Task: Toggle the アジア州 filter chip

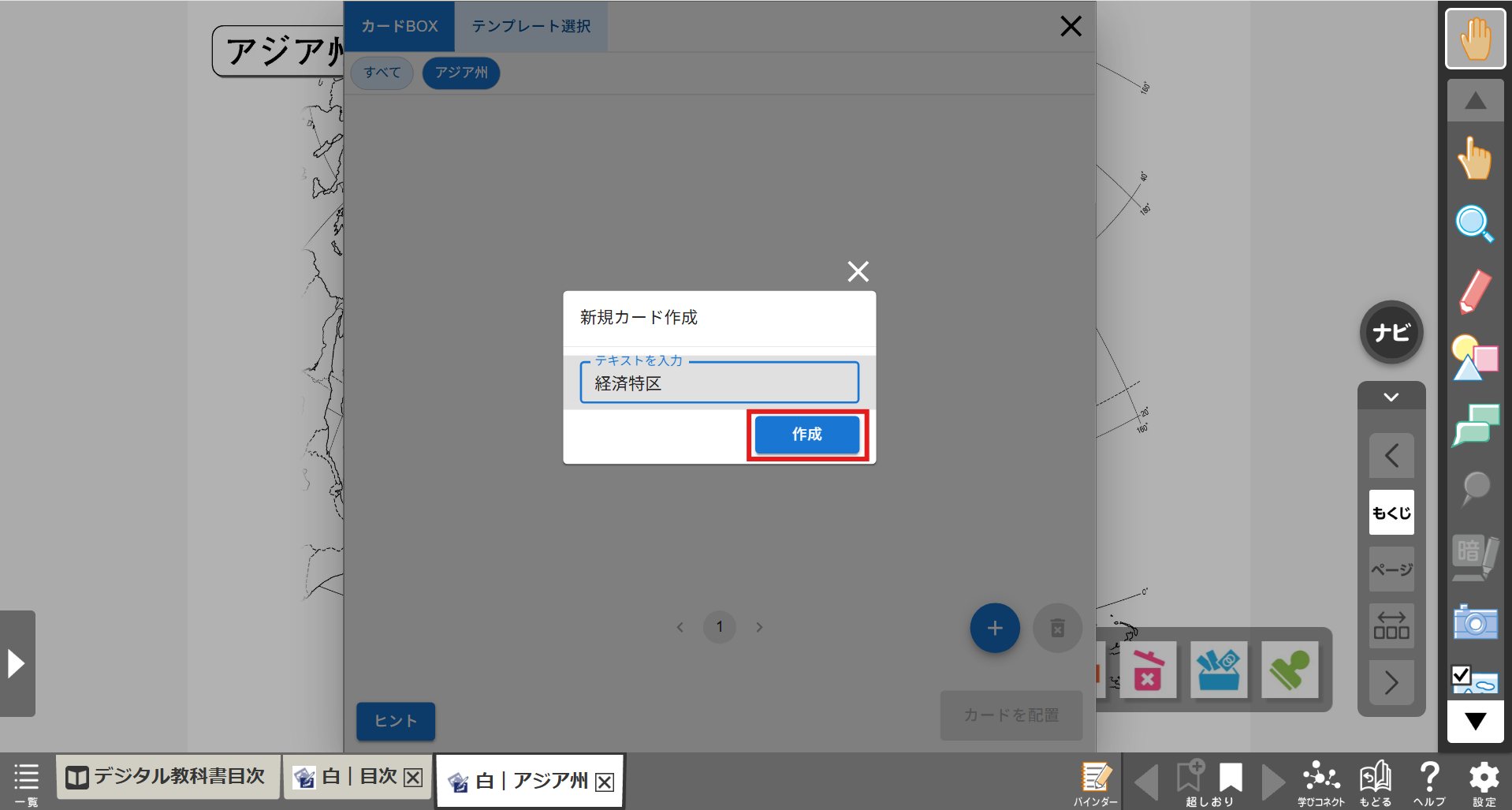Action: [x=461, y=73]
